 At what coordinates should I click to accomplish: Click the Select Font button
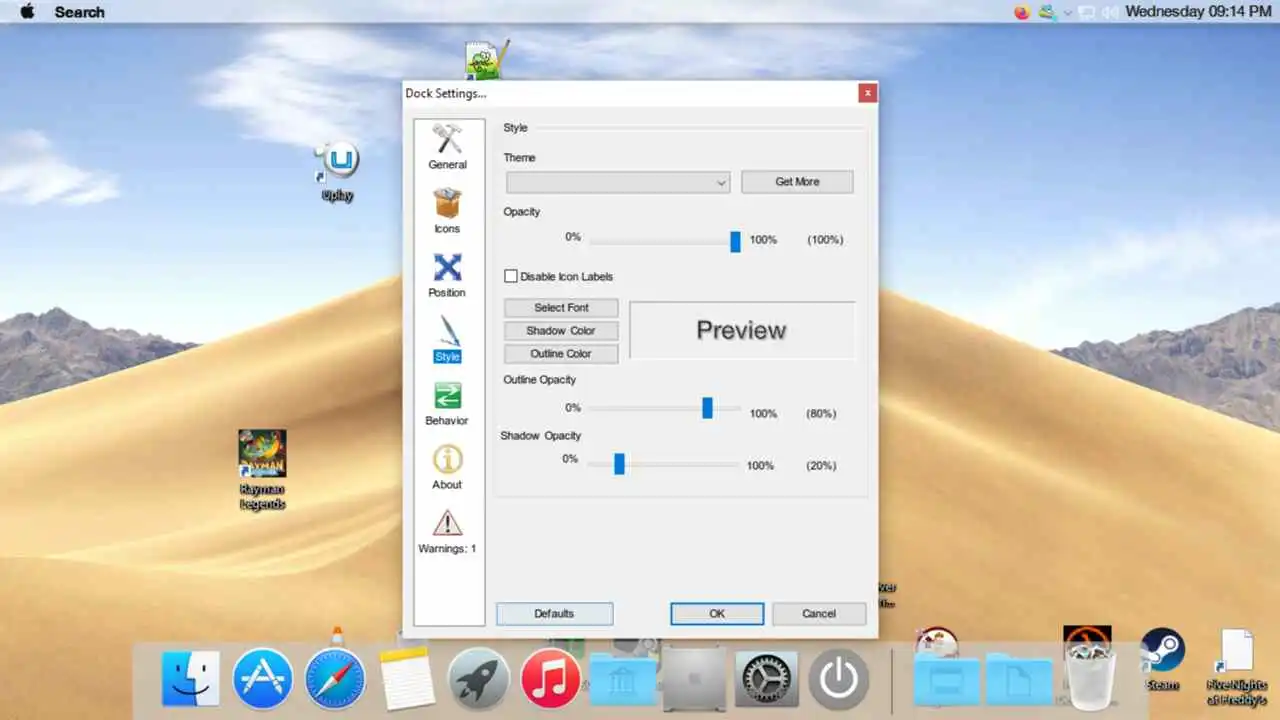561,308
